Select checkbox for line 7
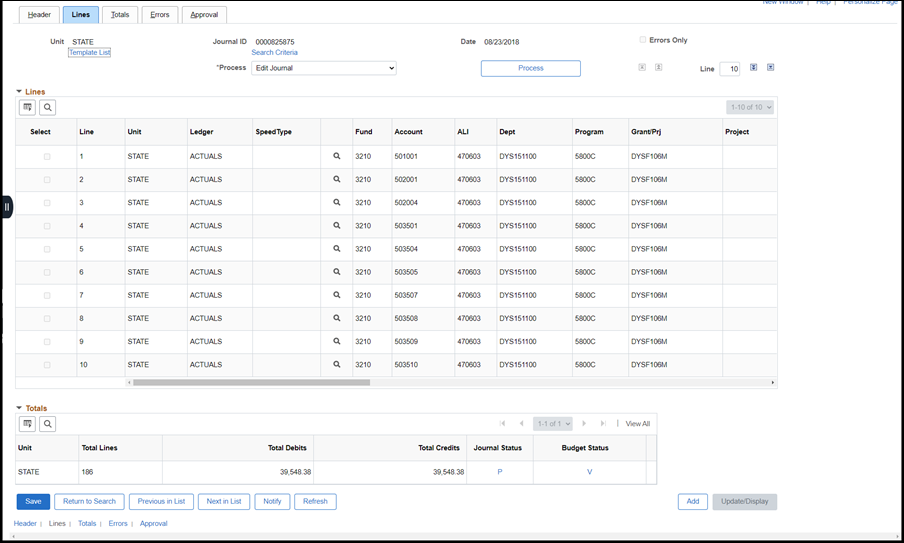The width and height of the screenshot is (904, 543). 47,296
